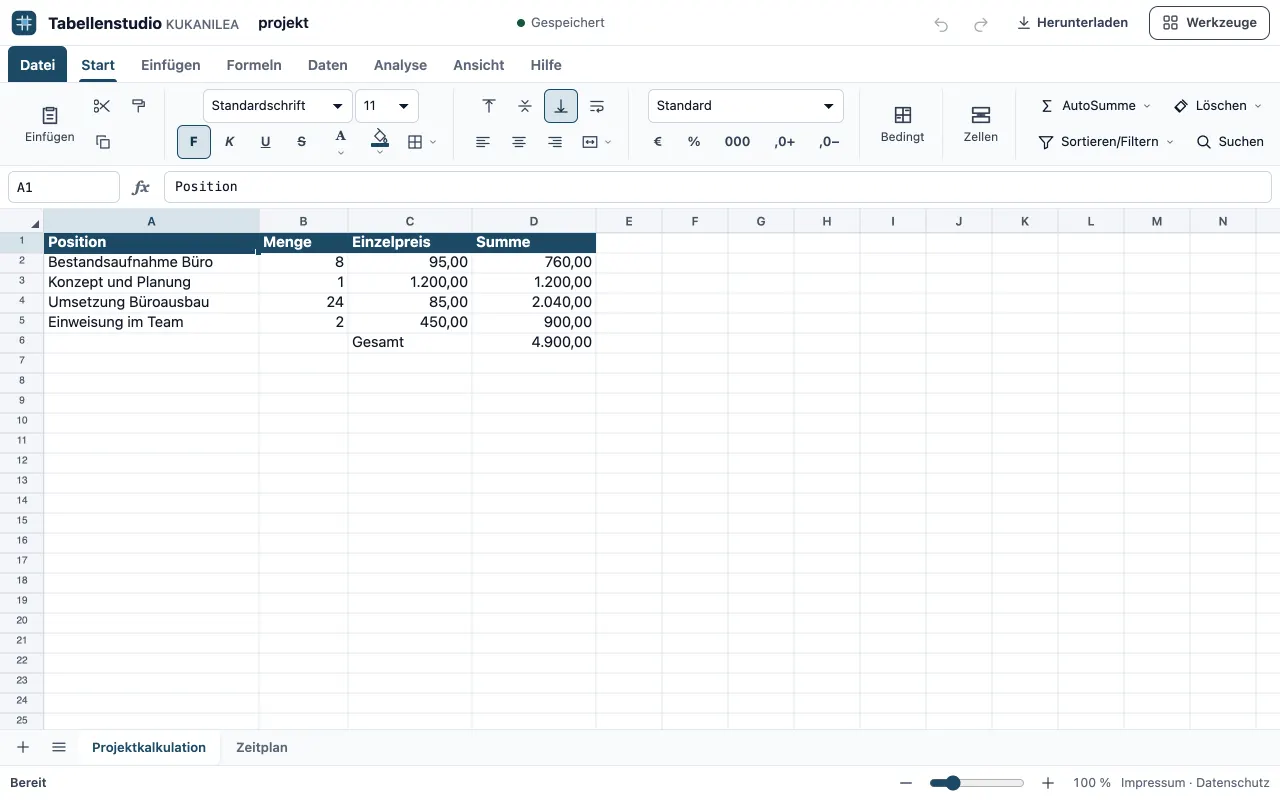This screenshot has height=800, width=1280.
Task: Click the Suchen button
Action: [1230, 142]
